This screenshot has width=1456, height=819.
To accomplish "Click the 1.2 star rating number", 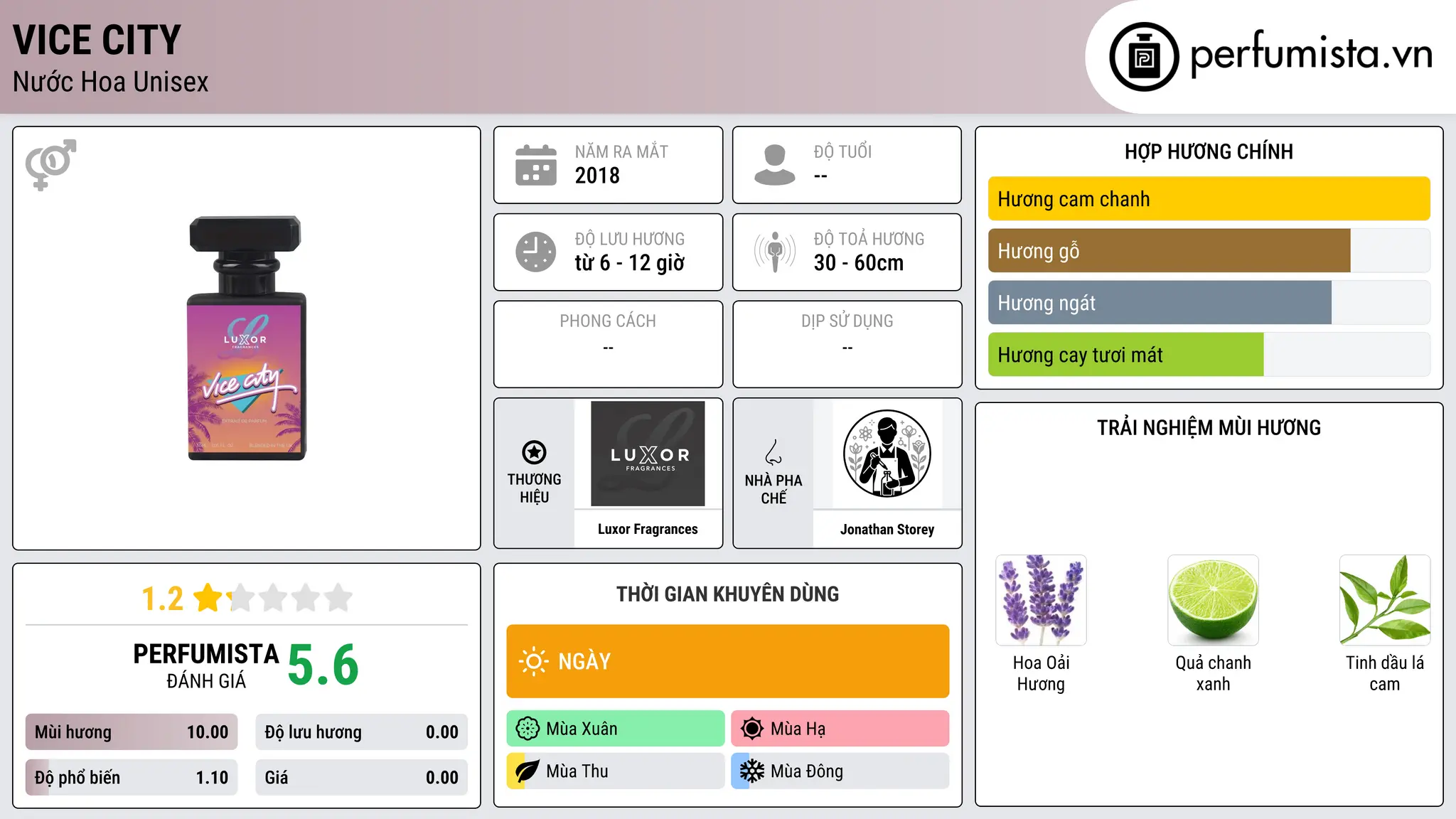I will click(x=162, y=599).
